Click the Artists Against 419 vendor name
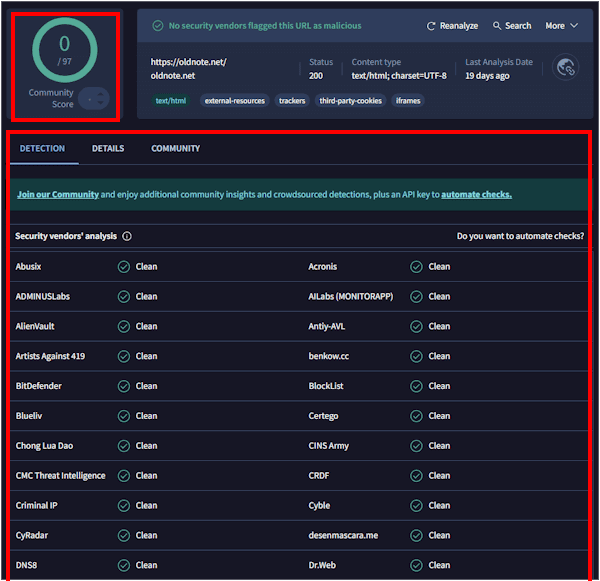The image size is (600, 581). click(50, 356)
